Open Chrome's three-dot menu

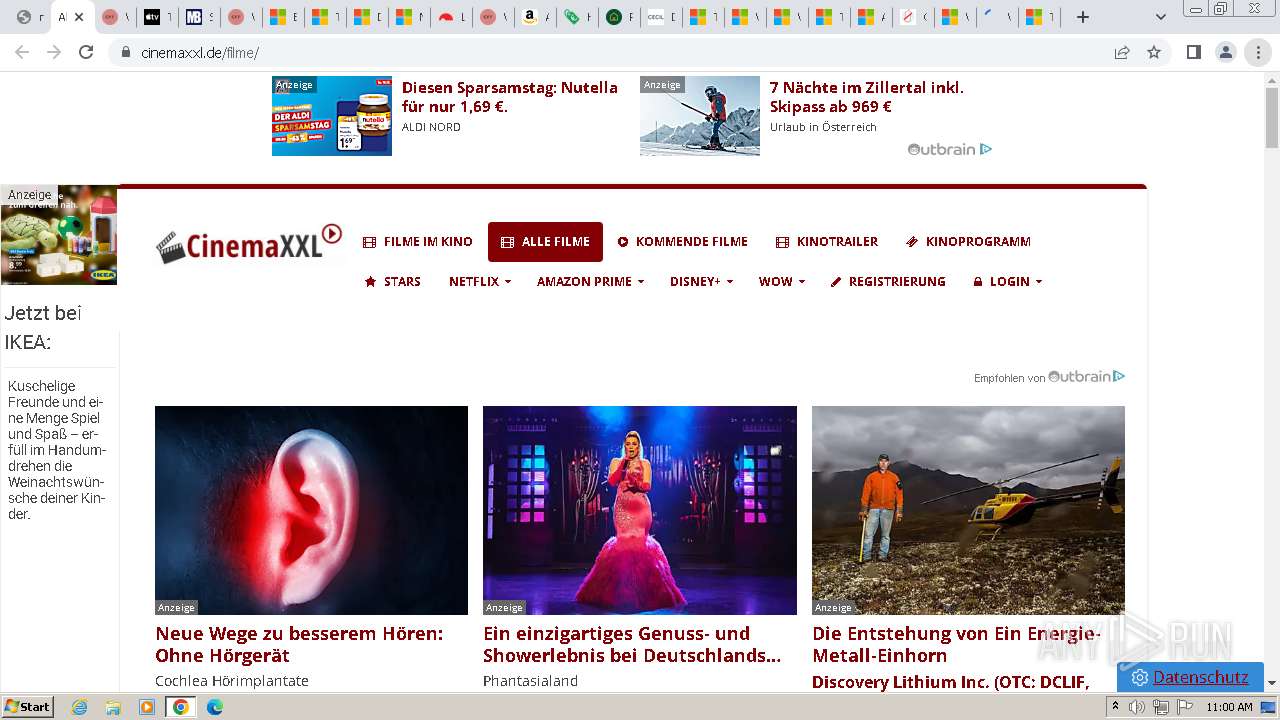(x=1258, y=53)
